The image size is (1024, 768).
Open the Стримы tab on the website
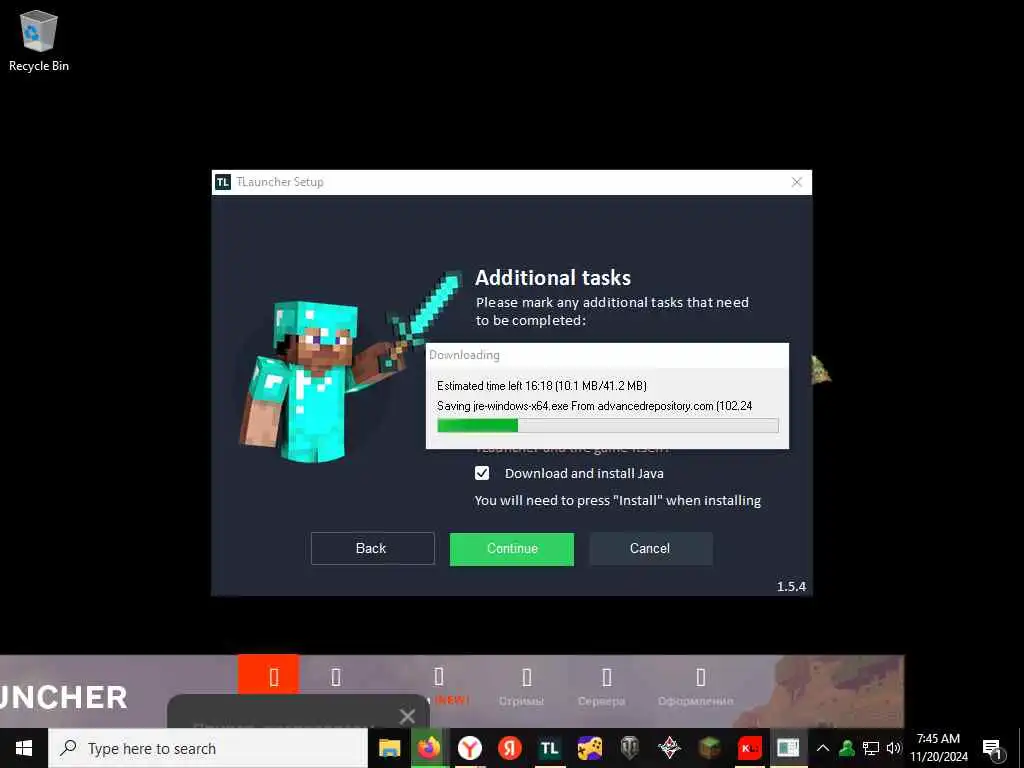(522, 687)
